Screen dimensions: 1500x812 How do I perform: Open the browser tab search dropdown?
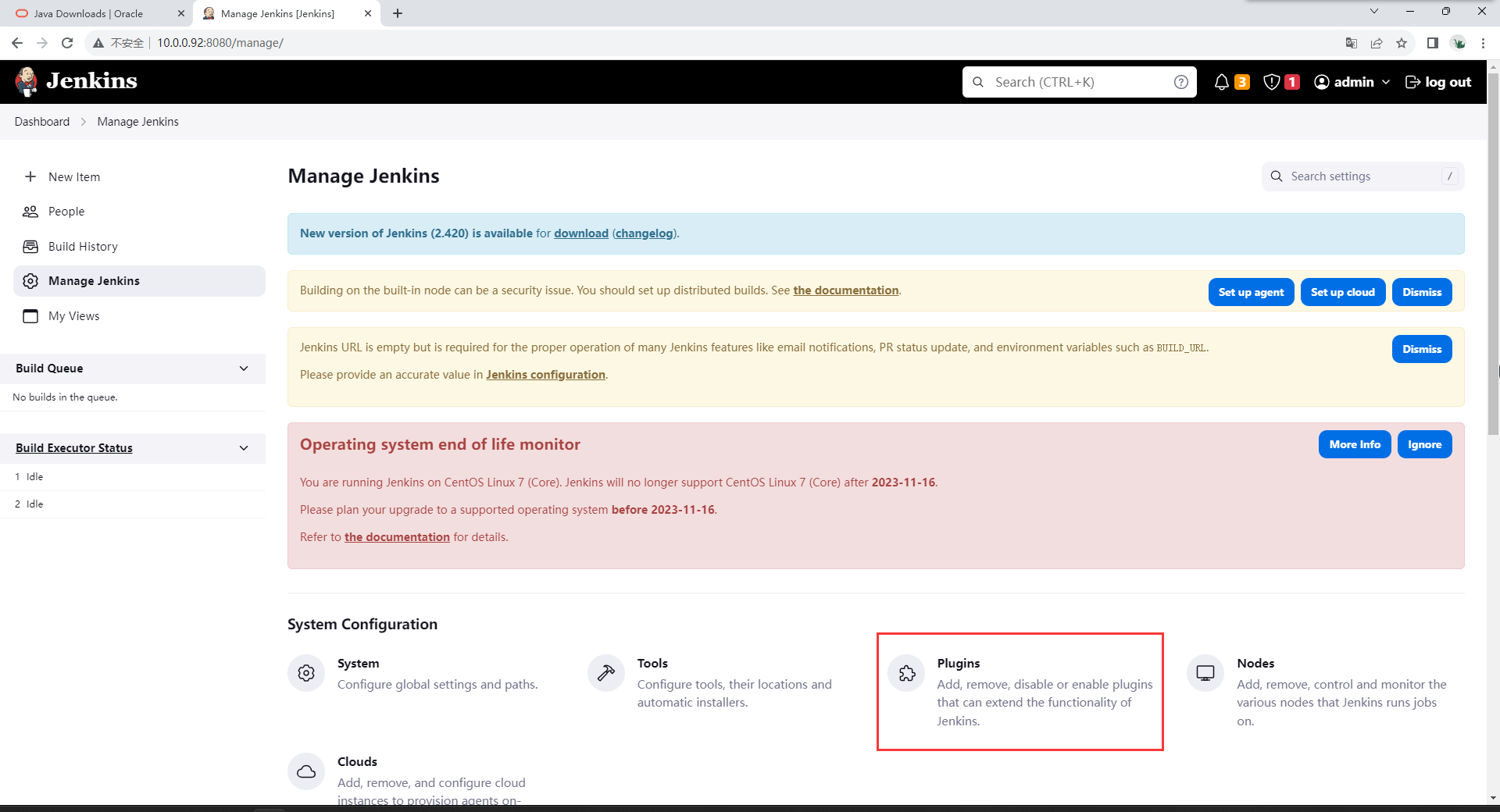point(1374,11)
